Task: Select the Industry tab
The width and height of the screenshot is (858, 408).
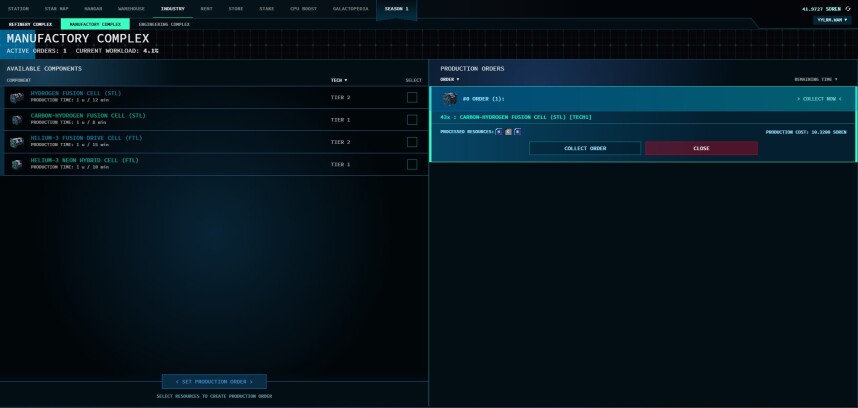Action: 173,9
